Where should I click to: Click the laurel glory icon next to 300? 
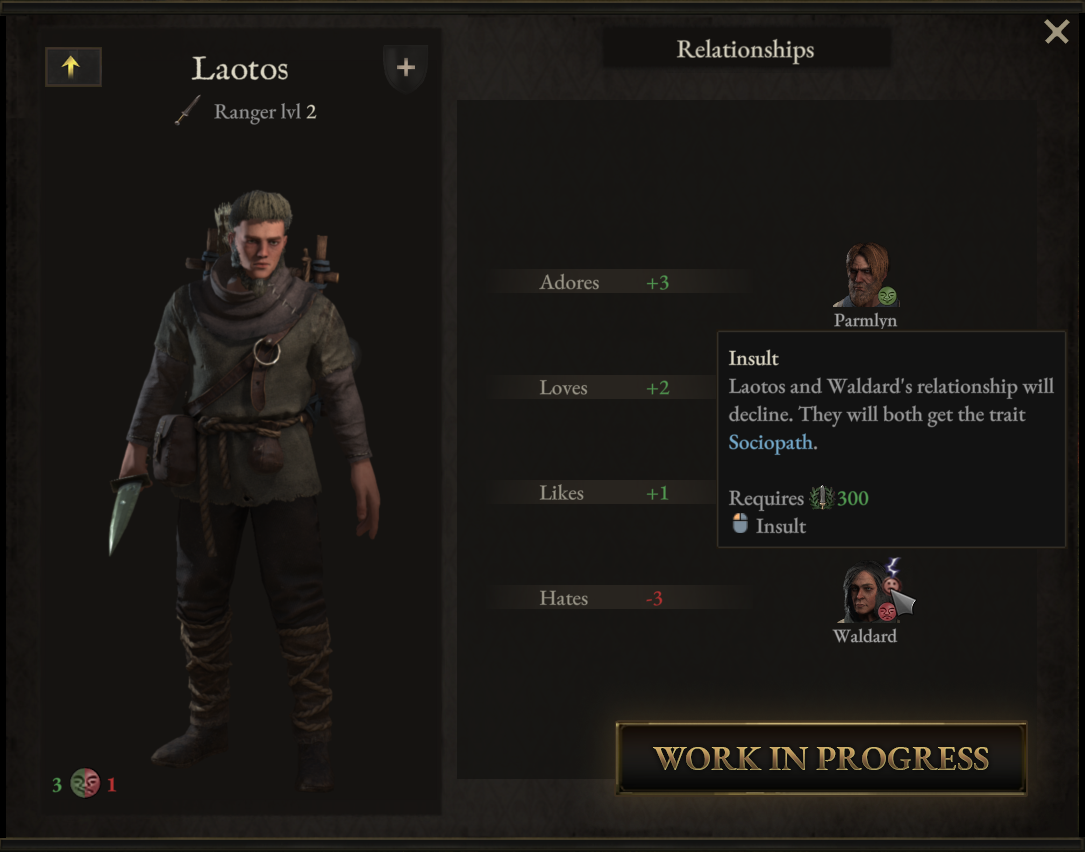click(821, 498)
